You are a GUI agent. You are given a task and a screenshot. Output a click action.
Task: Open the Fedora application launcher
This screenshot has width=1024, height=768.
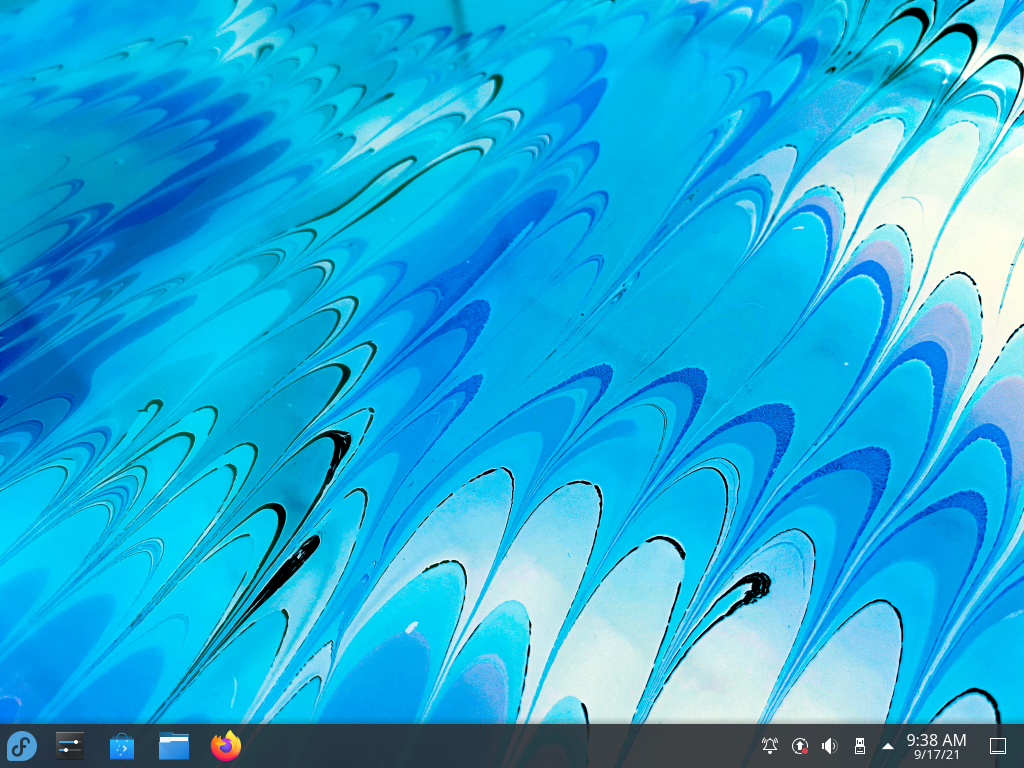click(22, 746)
